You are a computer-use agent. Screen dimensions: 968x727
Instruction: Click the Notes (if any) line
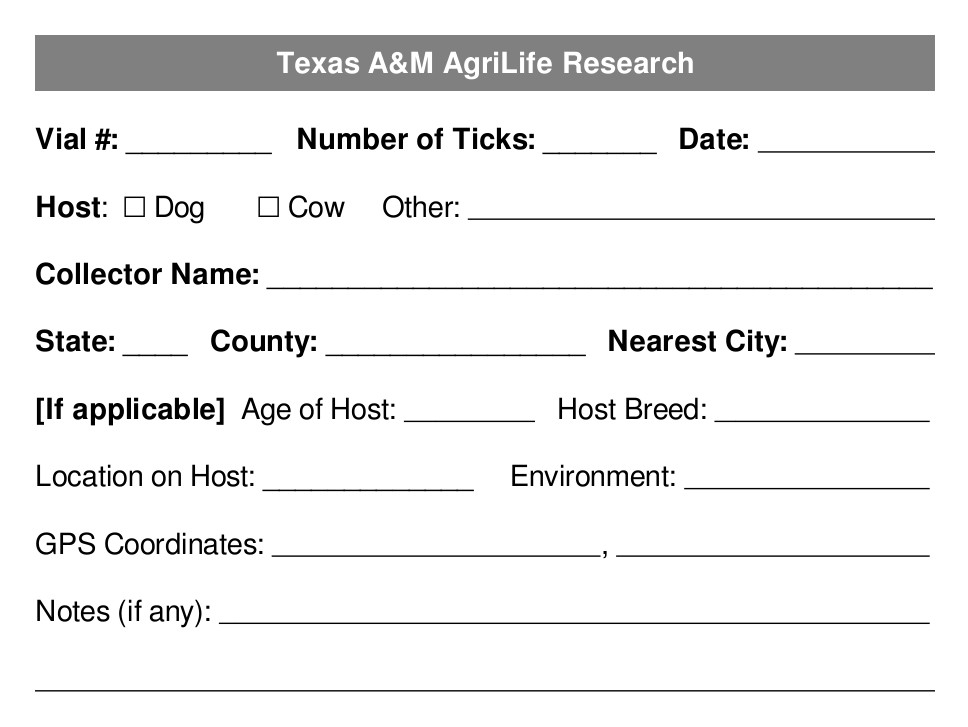click(573, 613)
